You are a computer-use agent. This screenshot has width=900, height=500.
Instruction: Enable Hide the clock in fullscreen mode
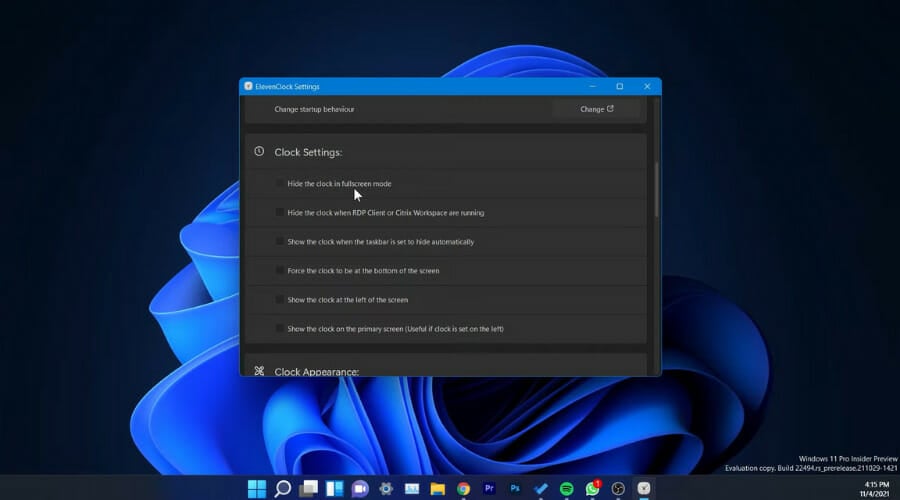tap(280, 184)
